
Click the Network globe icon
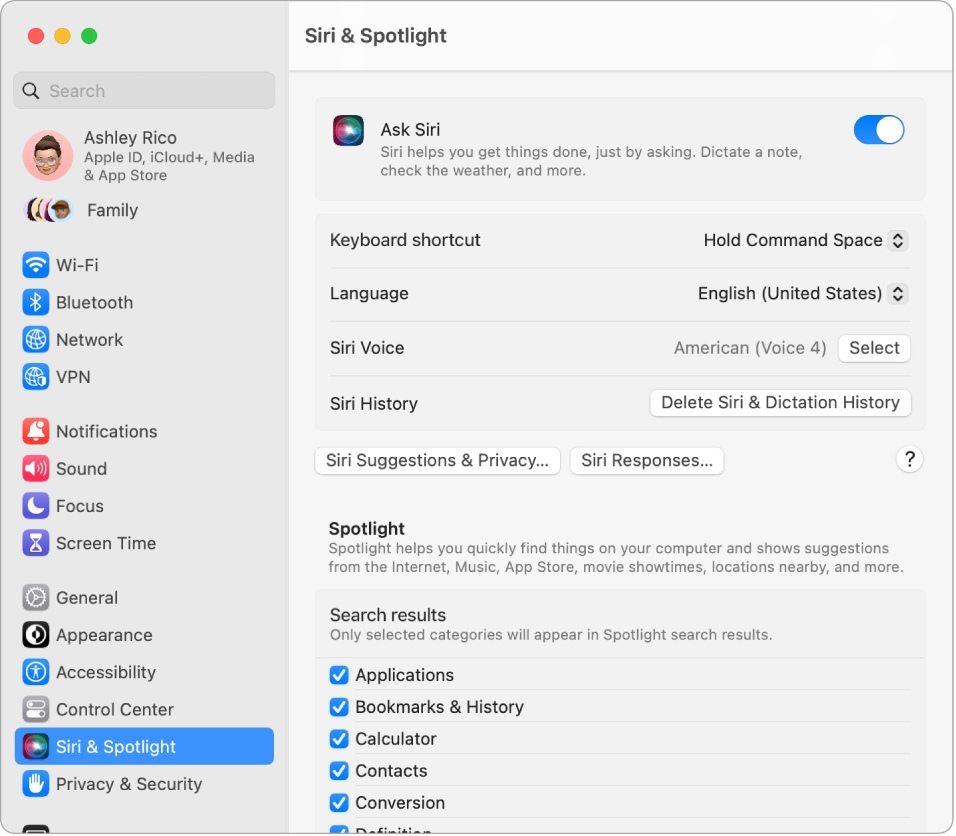[35, 340]
